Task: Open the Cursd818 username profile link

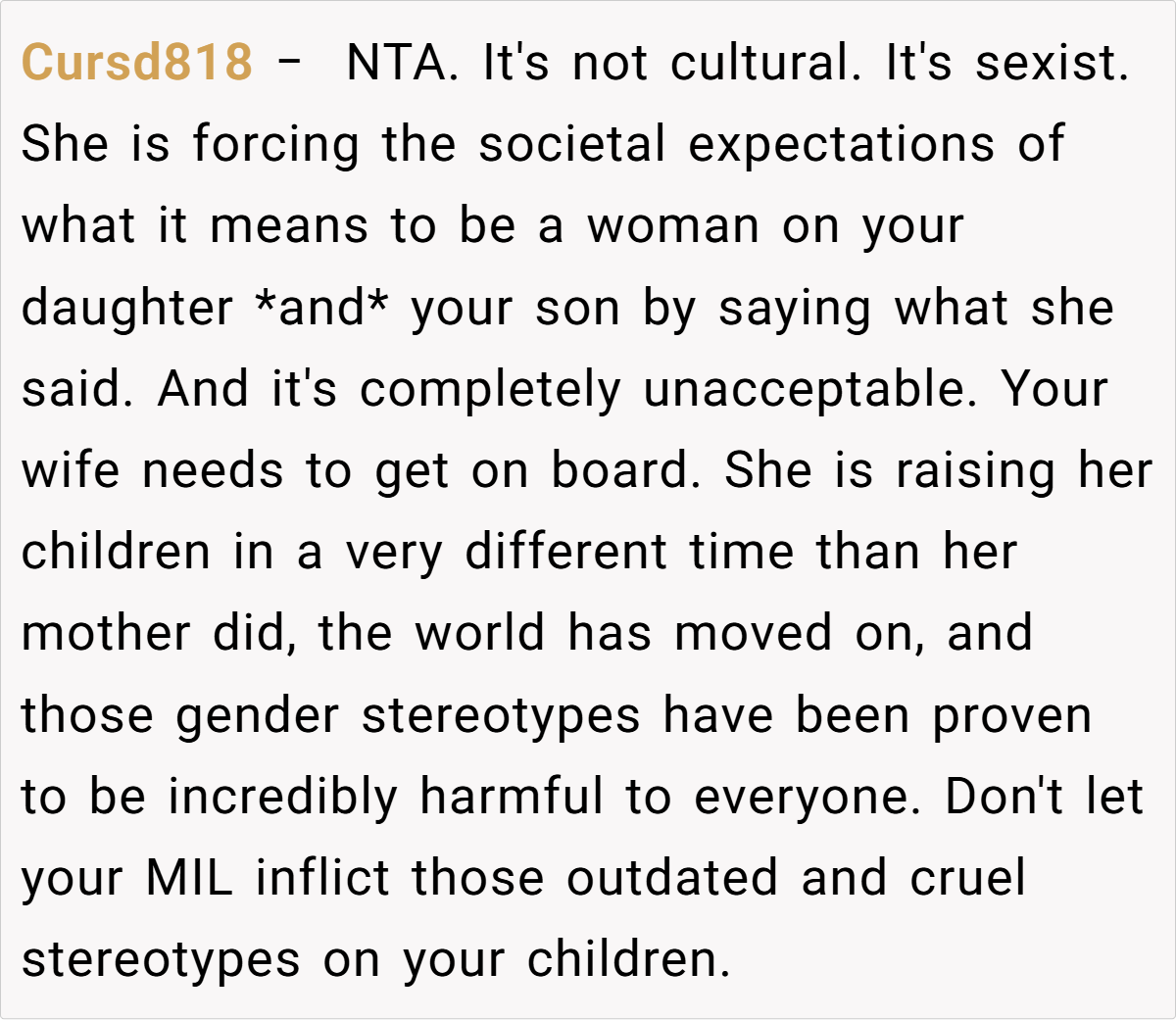Action: (136, 63)
